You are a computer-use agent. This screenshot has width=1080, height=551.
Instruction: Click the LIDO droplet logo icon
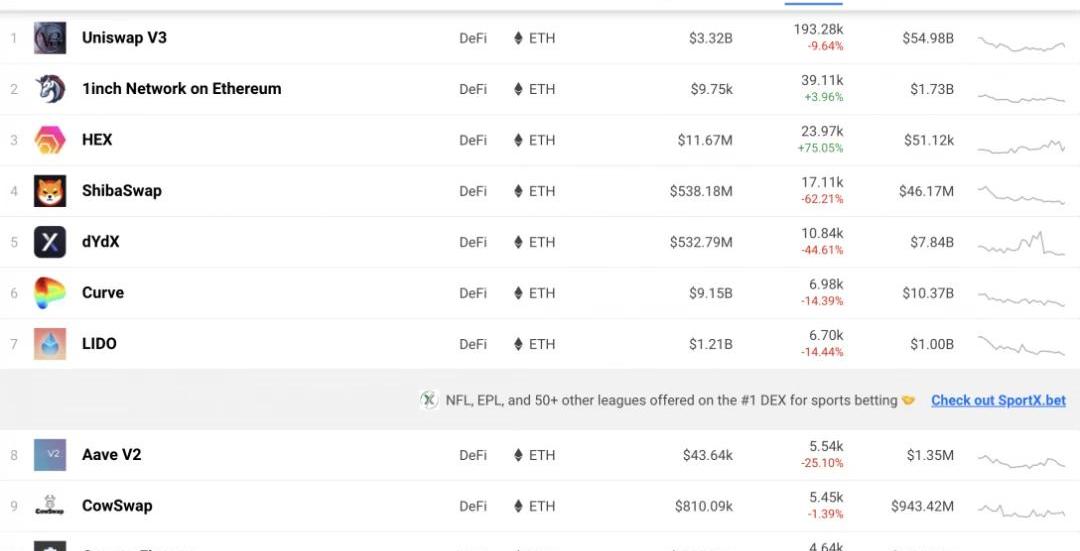(50, 344)
